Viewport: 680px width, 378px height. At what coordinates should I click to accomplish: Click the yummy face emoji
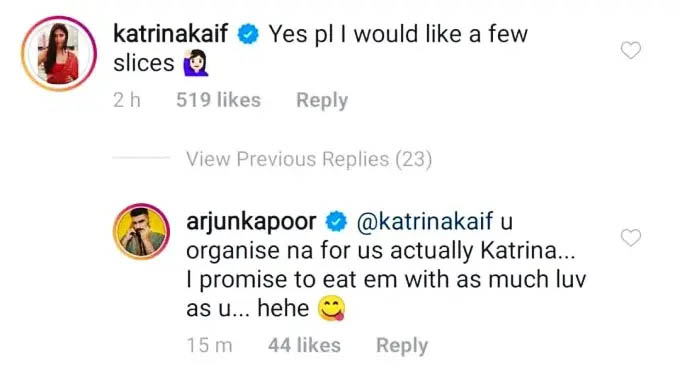point(332,308)
